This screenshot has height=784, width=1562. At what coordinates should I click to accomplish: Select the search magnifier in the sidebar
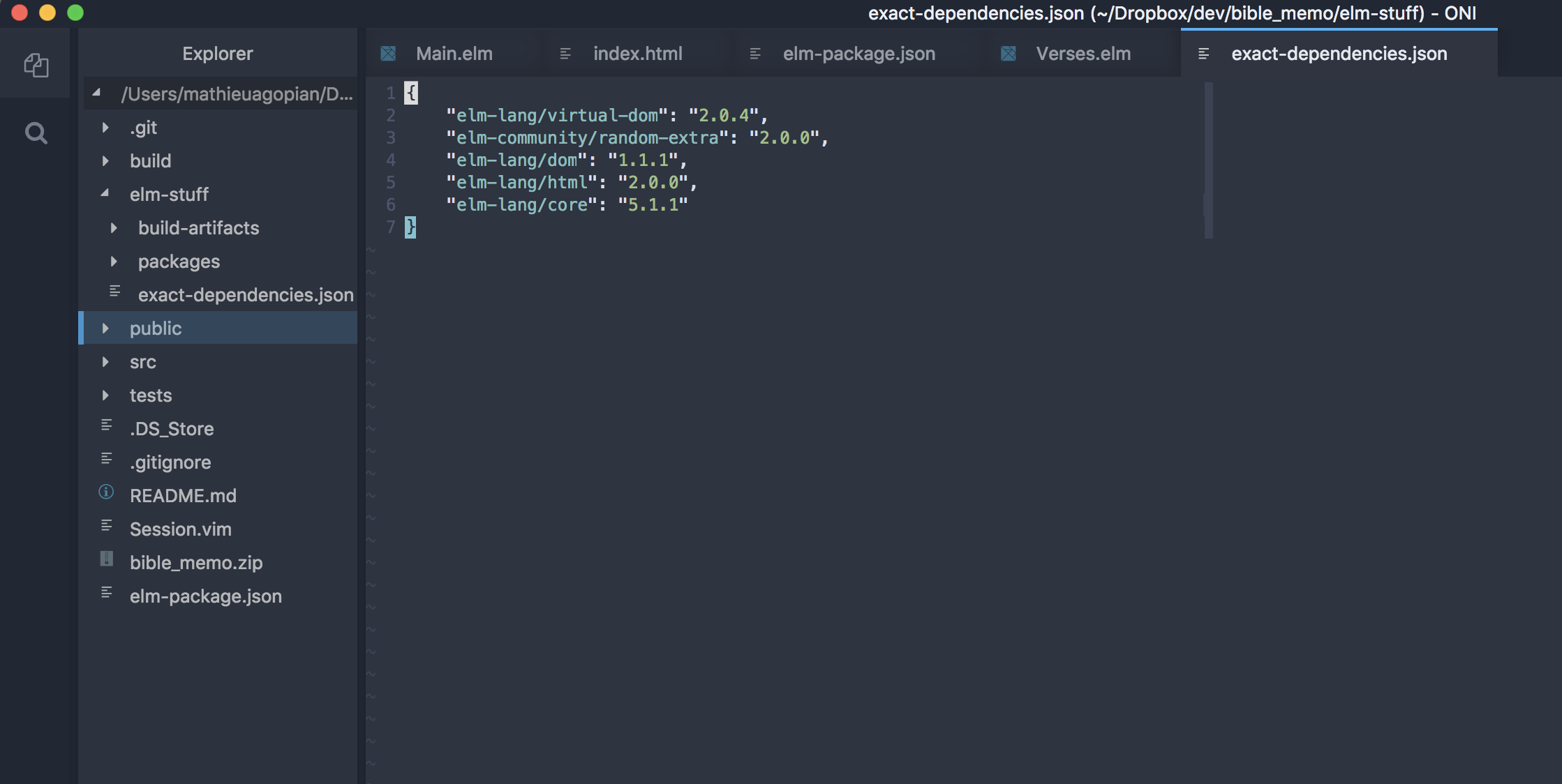[36, 133]
